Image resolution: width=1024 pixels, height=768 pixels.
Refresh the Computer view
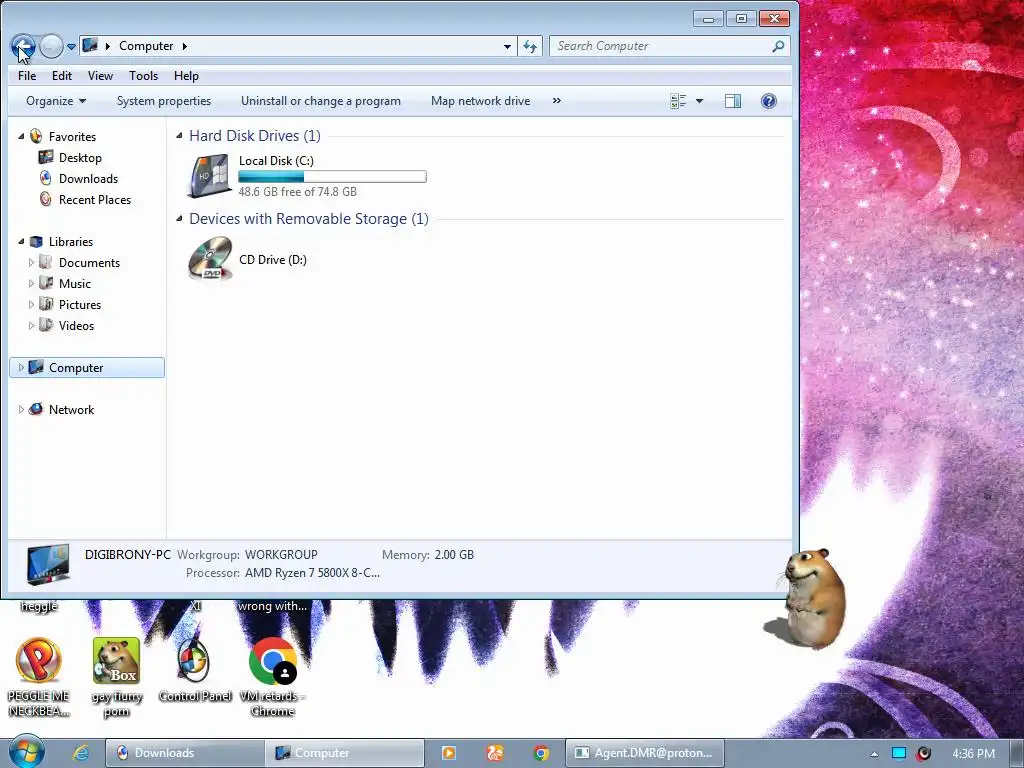click(x=530, y=46)
